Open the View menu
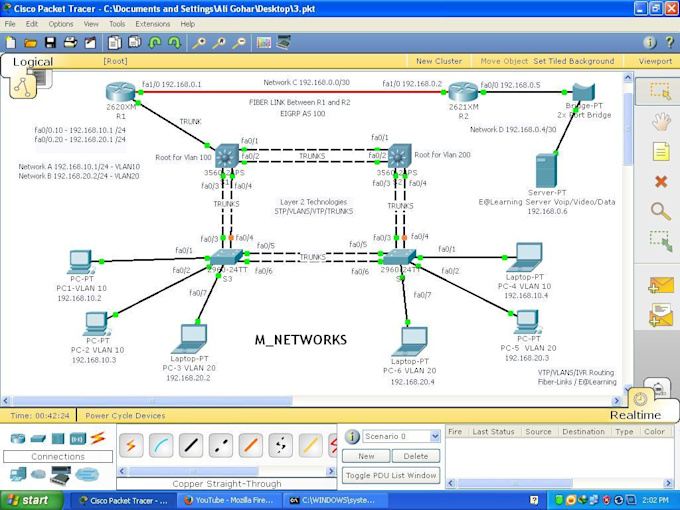The width and height of the screenshot is (680, 510). point(91,24)
